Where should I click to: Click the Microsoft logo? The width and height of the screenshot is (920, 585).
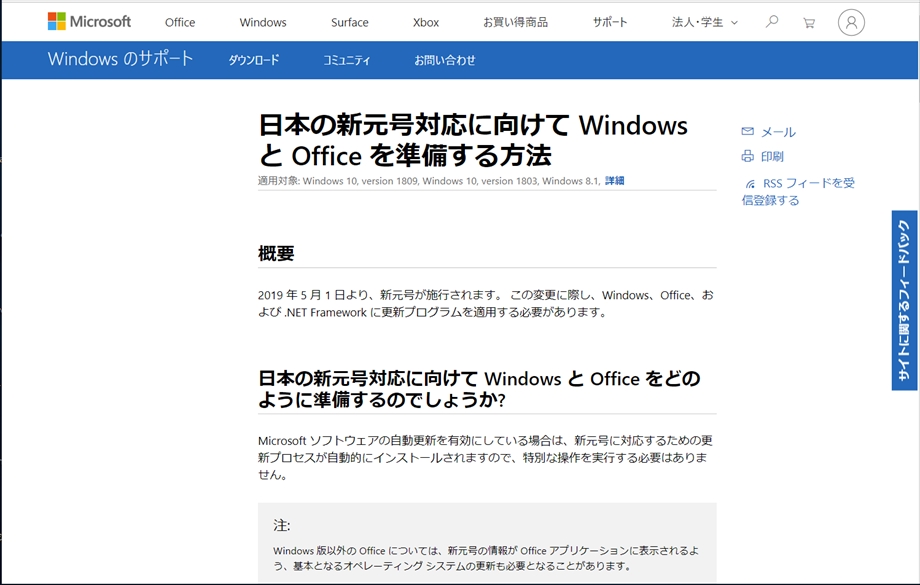tap(89, 22)
